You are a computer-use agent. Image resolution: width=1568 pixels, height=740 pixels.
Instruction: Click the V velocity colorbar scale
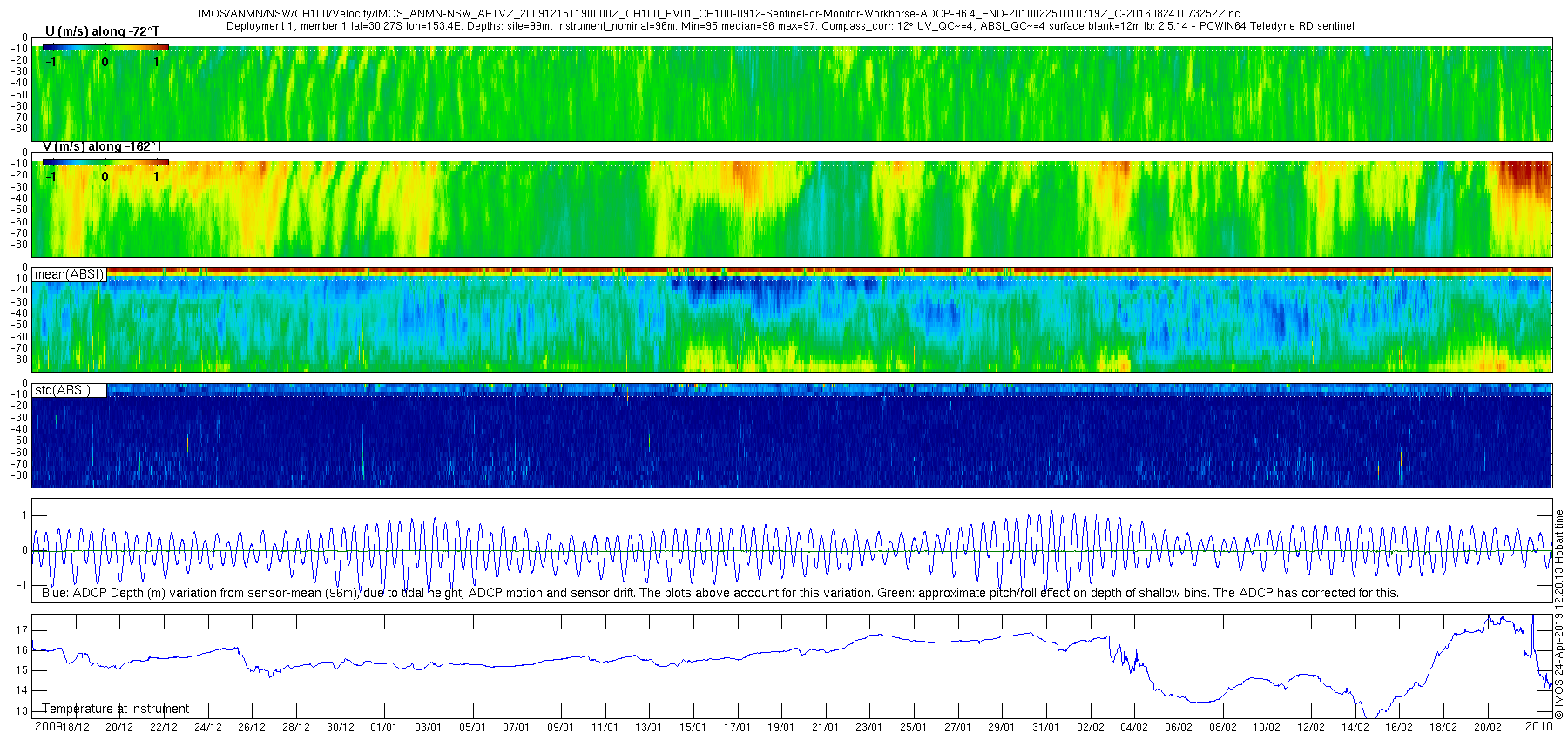[105, 162]
